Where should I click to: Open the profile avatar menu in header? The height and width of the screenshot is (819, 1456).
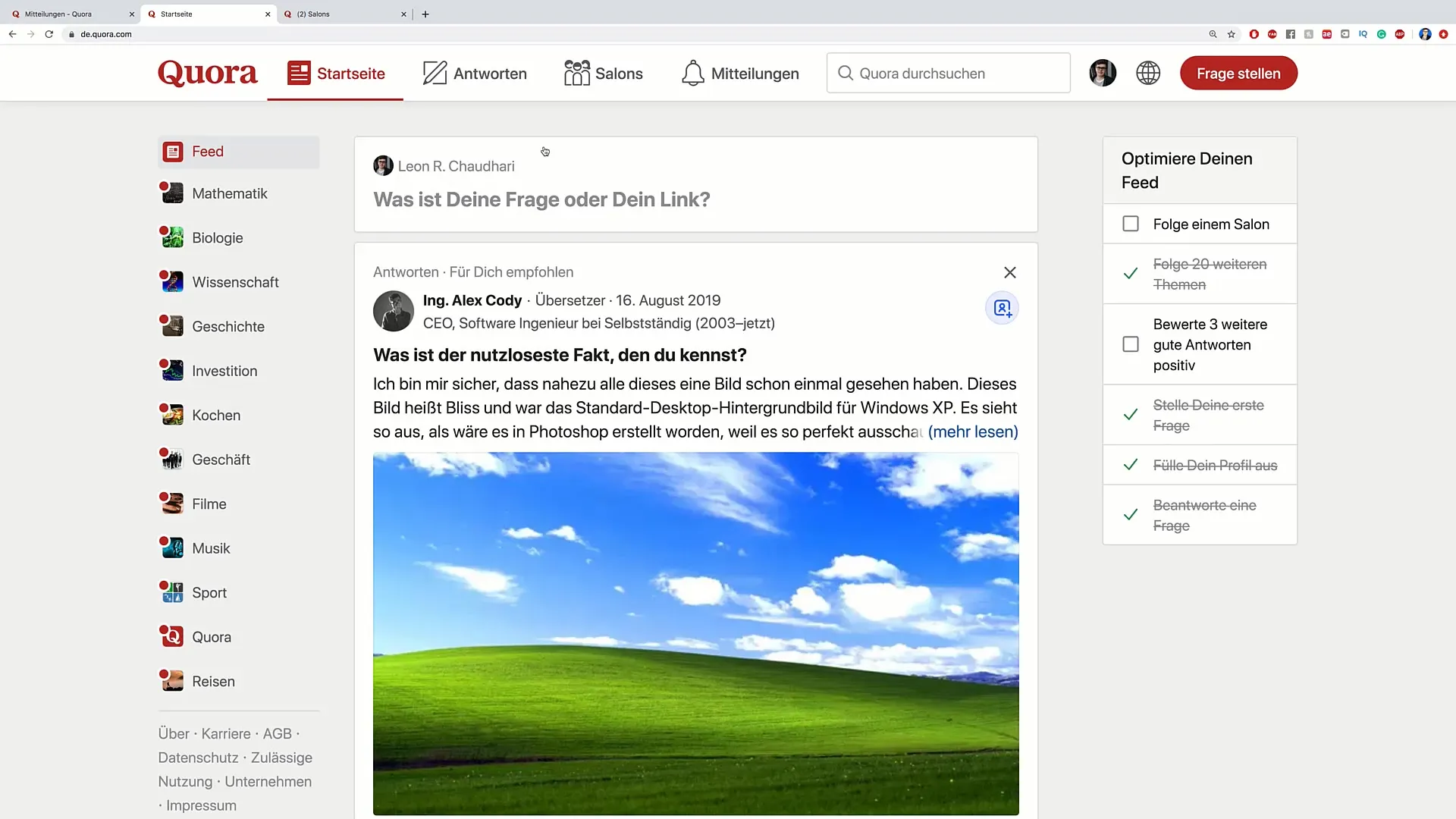pyautogui.click(x=1103, y=74)
